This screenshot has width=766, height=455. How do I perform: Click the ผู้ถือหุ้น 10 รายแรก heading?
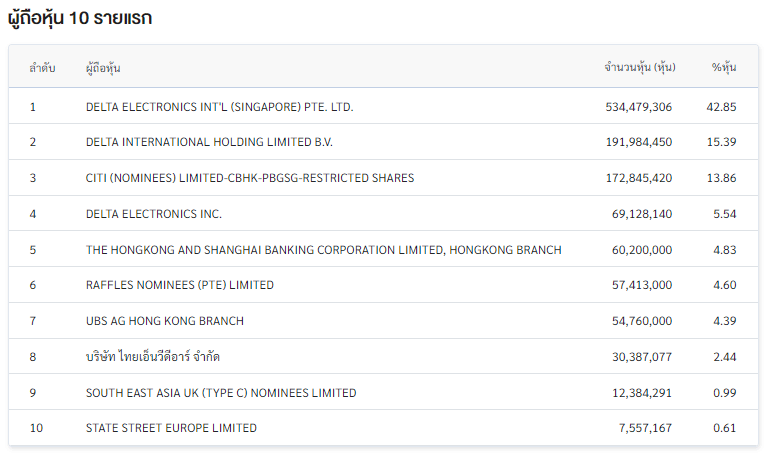[x=80, y=18]
